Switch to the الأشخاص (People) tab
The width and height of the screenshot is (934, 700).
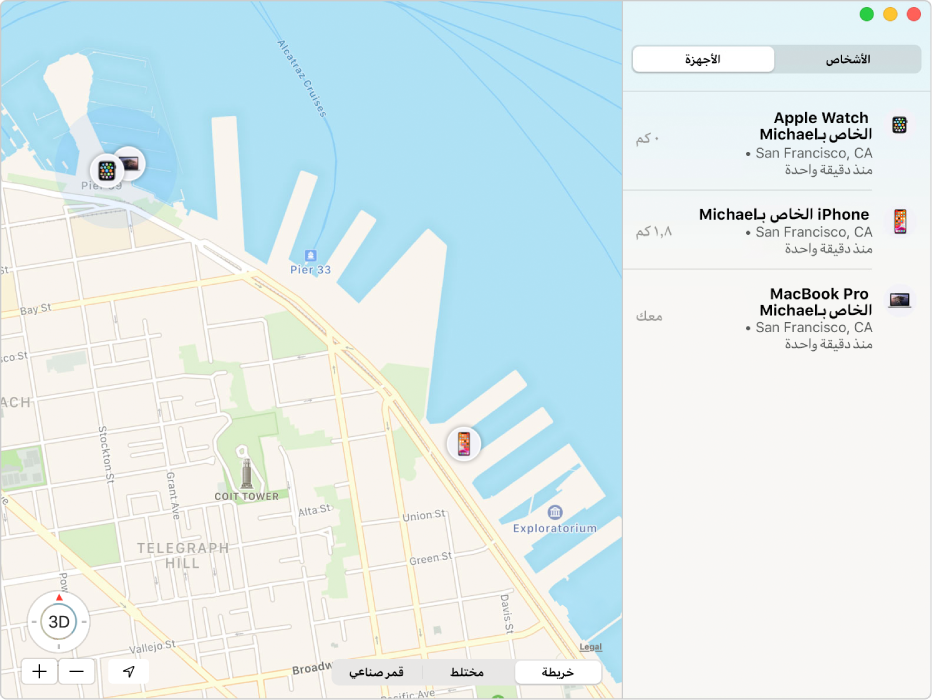pyautogui.click(x=848, y=59)
